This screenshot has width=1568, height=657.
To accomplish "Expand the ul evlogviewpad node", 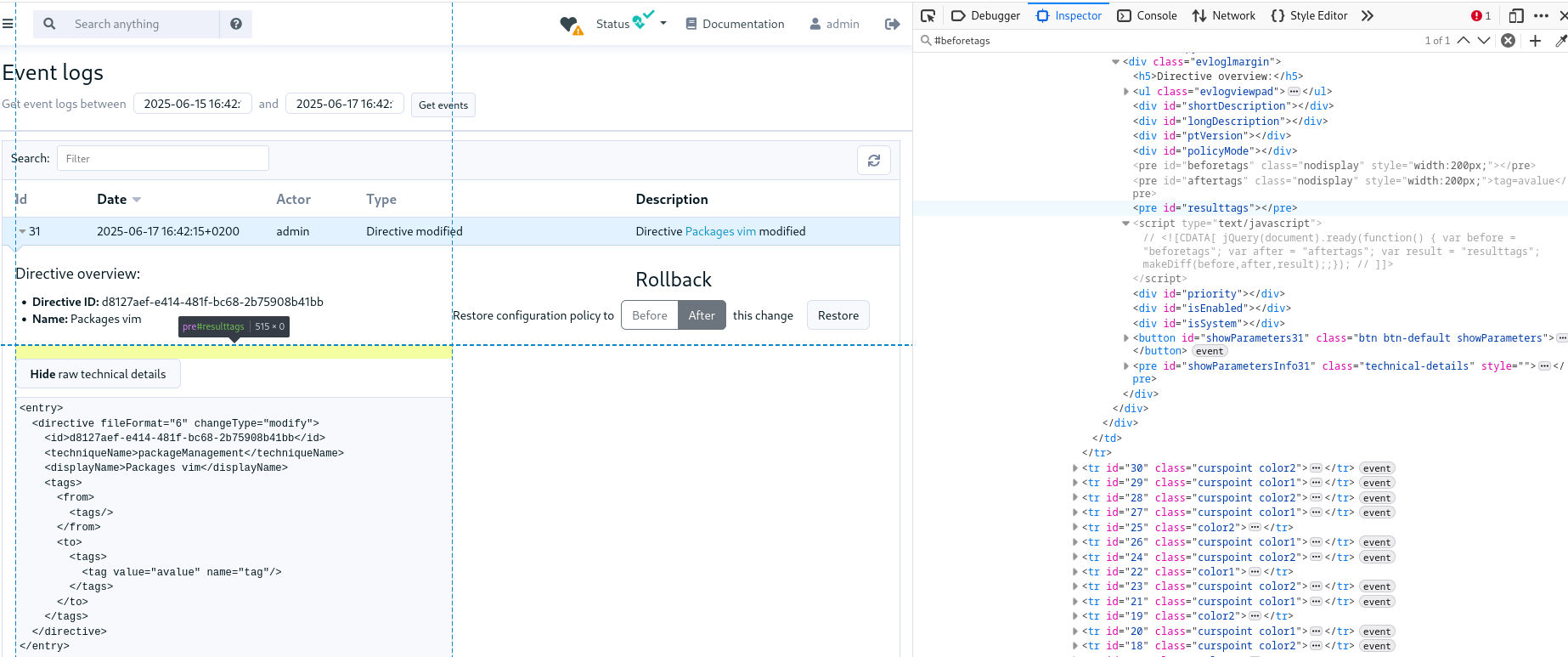I will point(1125,91).
